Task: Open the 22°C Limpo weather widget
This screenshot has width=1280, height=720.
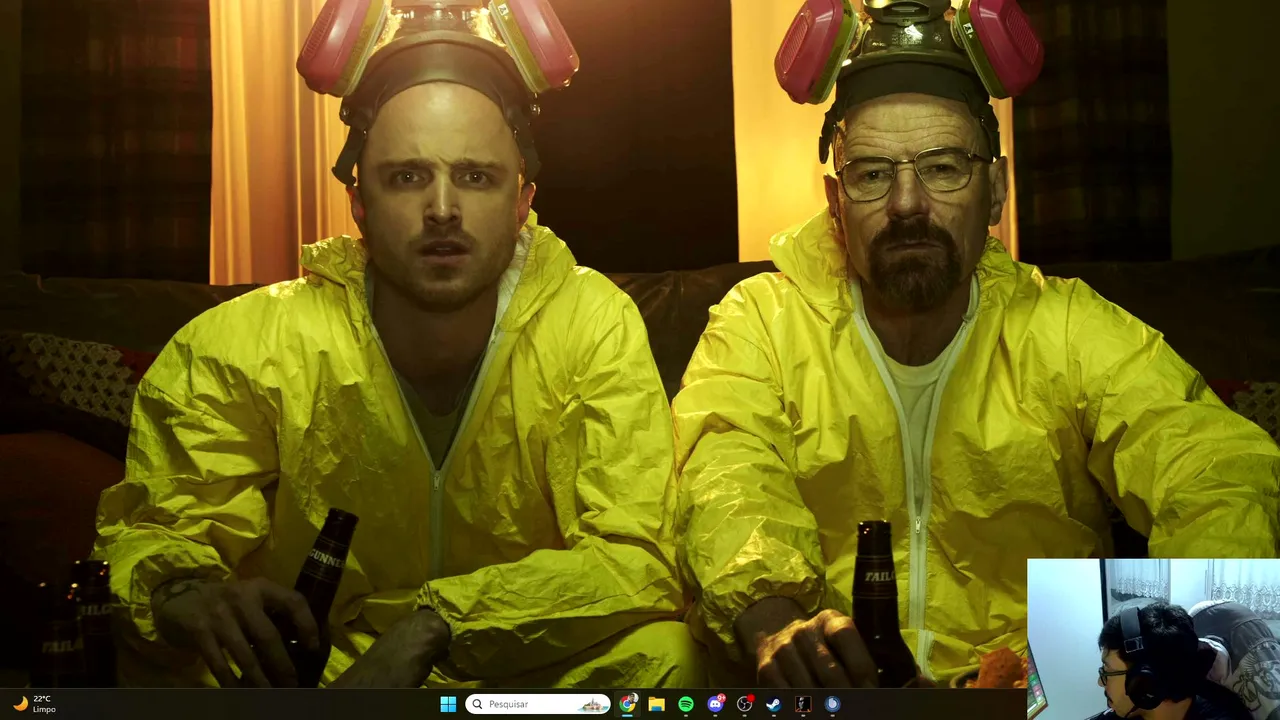Action: (x=33, y=704)
